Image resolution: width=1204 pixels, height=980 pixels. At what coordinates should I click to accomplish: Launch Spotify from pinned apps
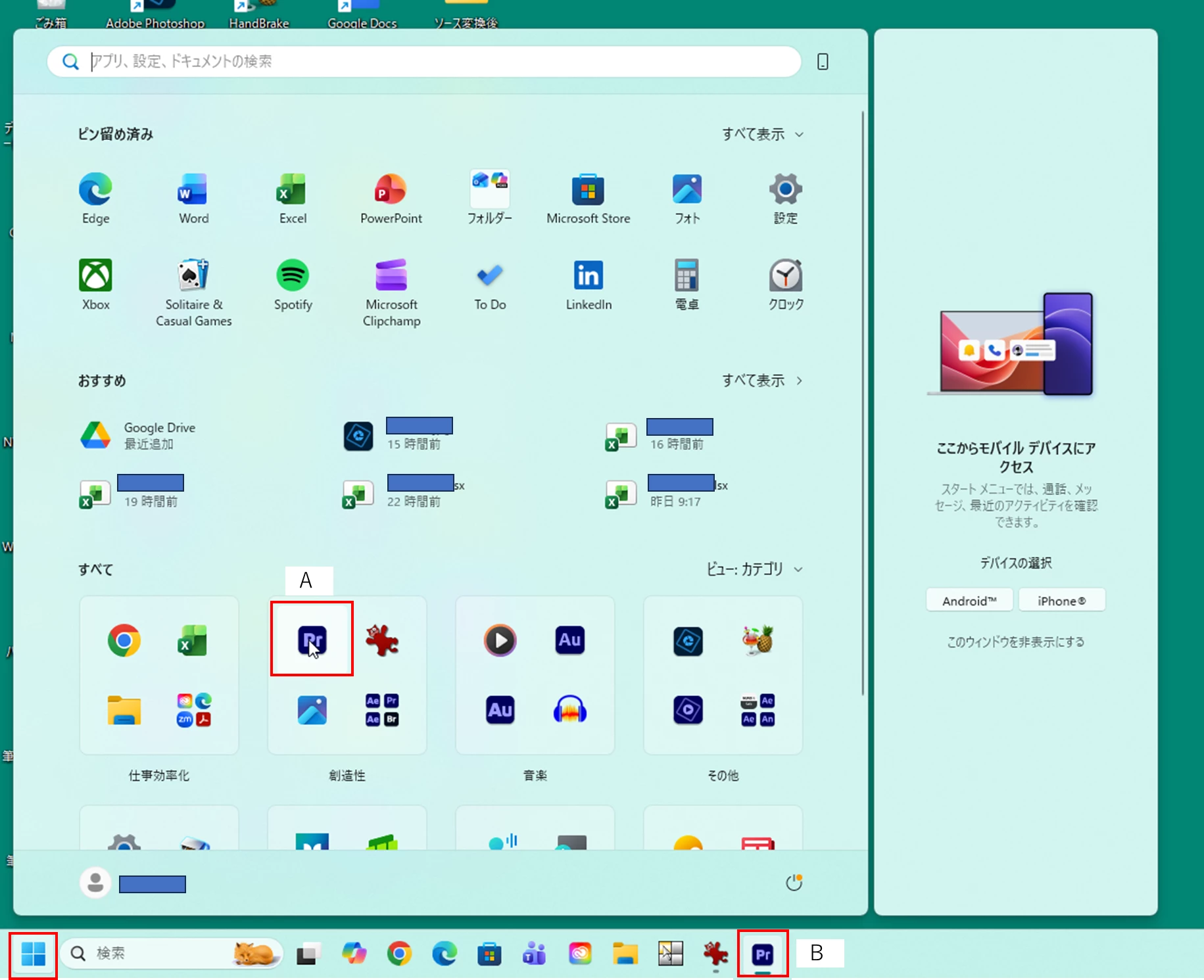(x=293, y=285)
